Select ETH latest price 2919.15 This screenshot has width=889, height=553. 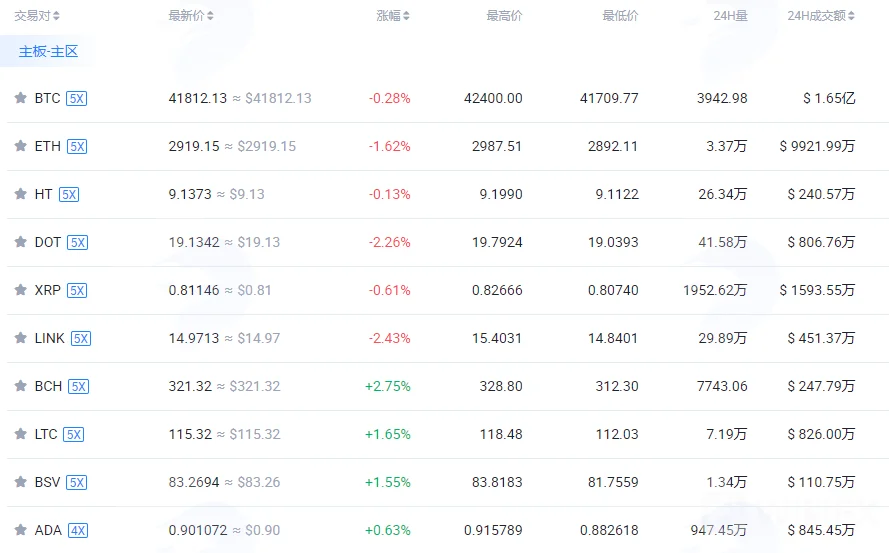[x=194, y=146]
